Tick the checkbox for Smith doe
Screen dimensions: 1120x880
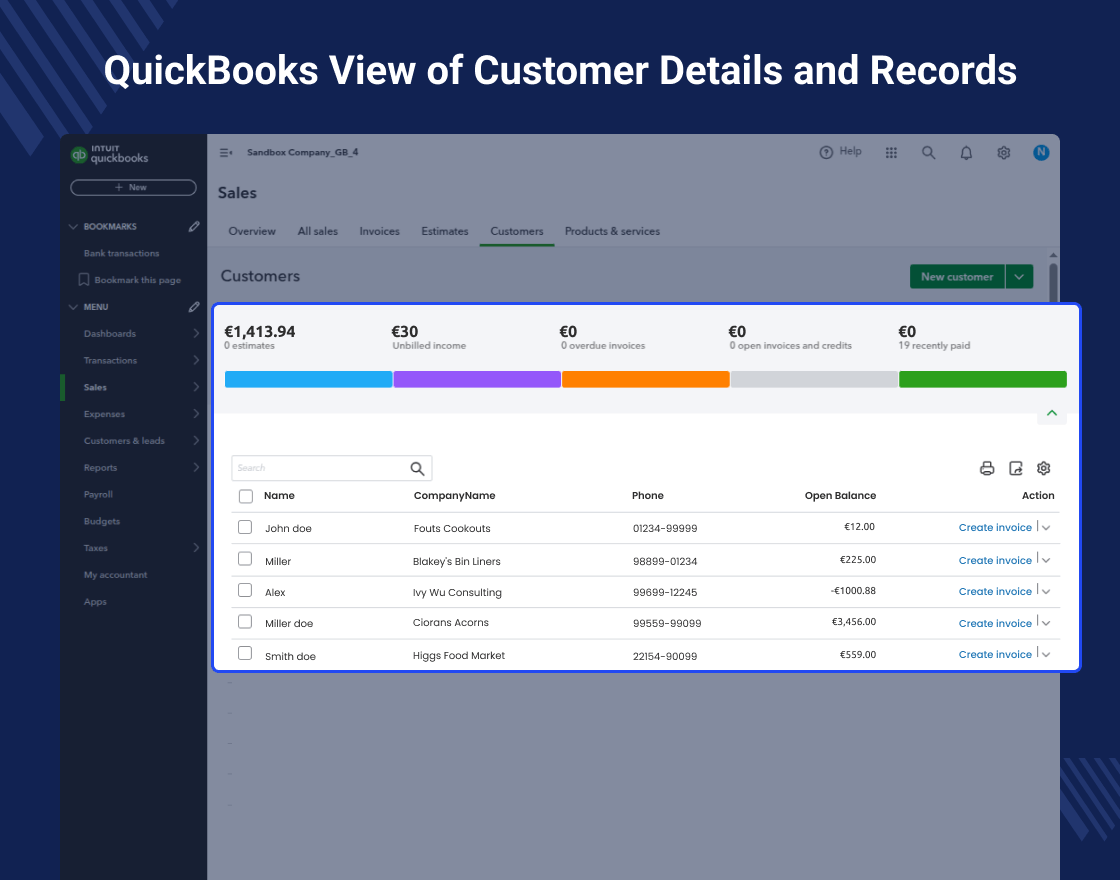[245, 653]
